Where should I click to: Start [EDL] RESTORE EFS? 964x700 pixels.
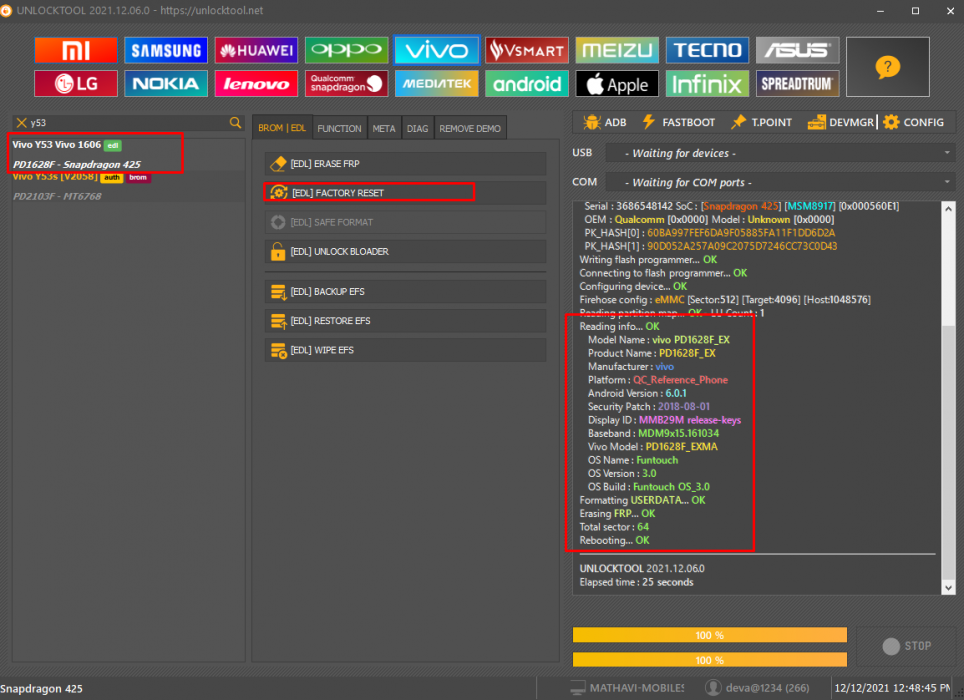click(405, 321)
